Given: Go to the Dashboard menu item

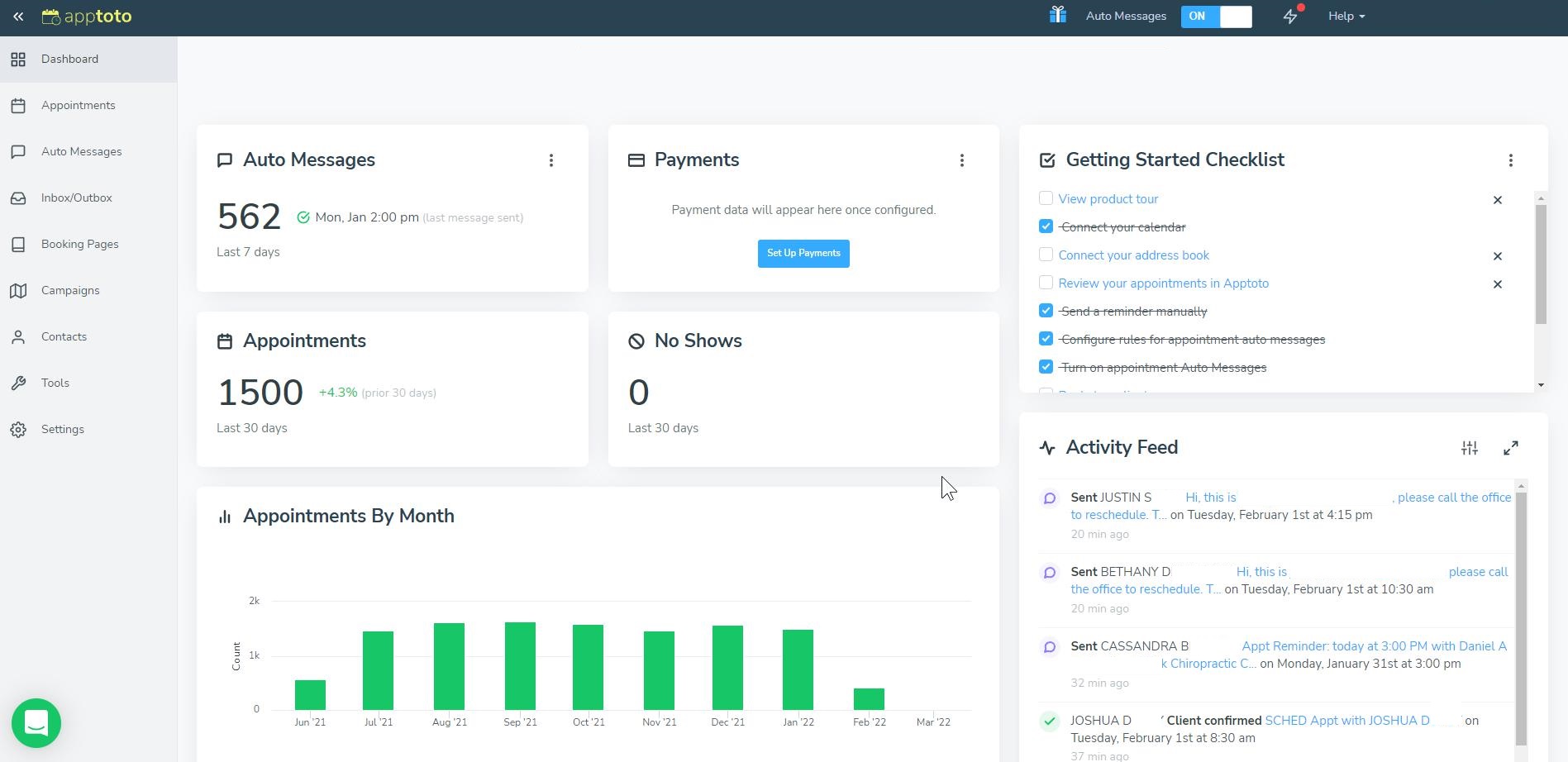Looking at the screenshot, I should click(x=69, y=59).
